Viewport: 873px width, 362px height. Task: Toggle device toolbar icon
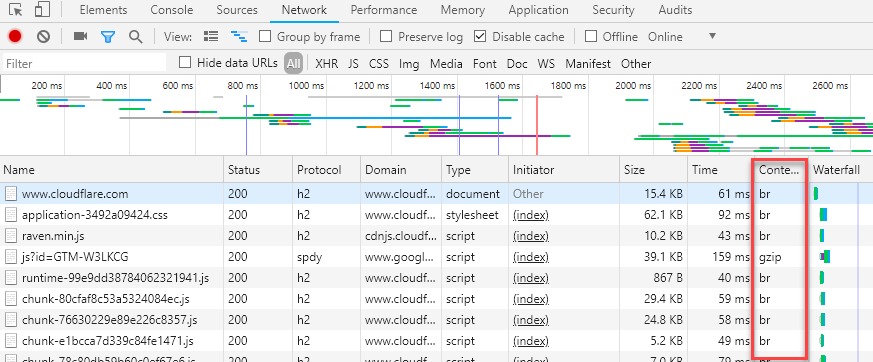(x=42, y=10)
